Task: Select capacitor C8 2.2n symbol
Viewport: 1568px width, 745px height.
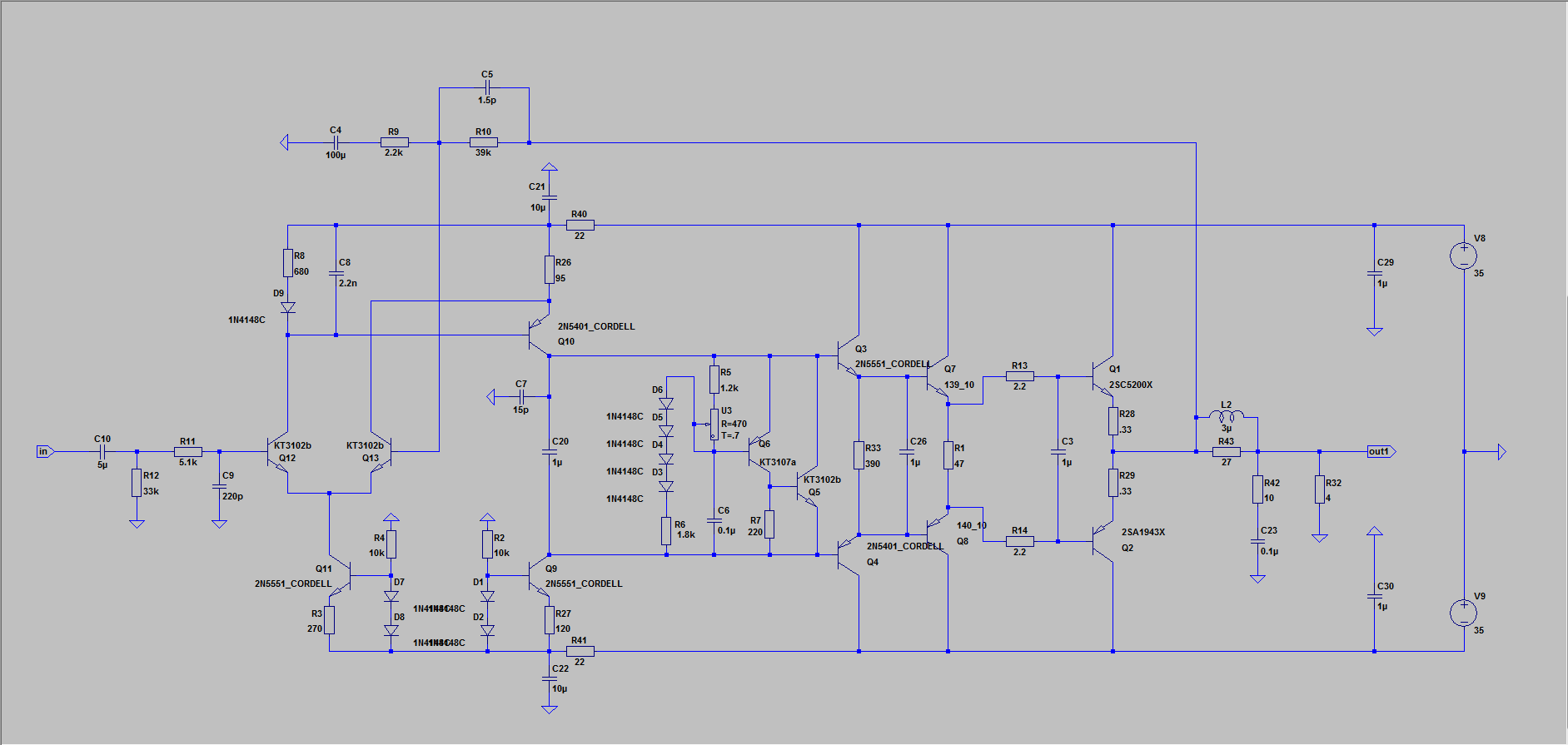Action: [336, 272]
